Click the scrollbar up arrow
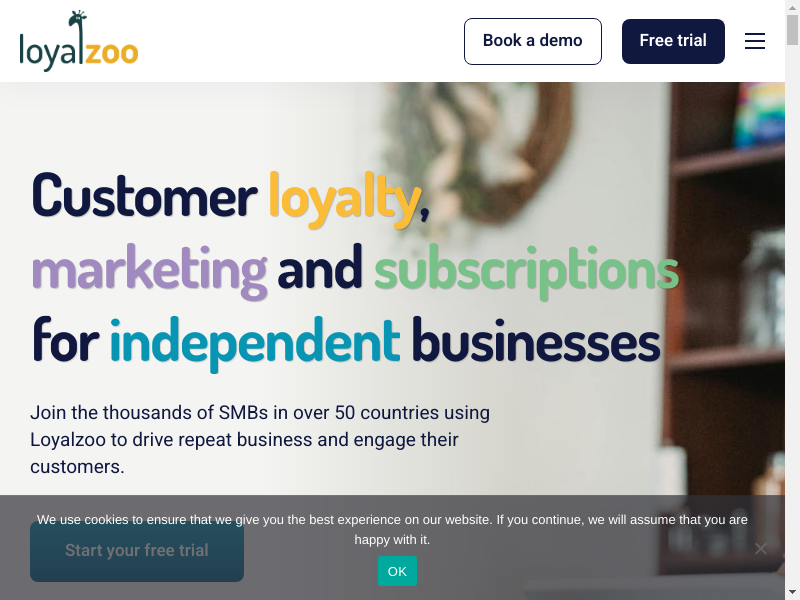Viewport: 800px width, 600px height. (792, 7)
